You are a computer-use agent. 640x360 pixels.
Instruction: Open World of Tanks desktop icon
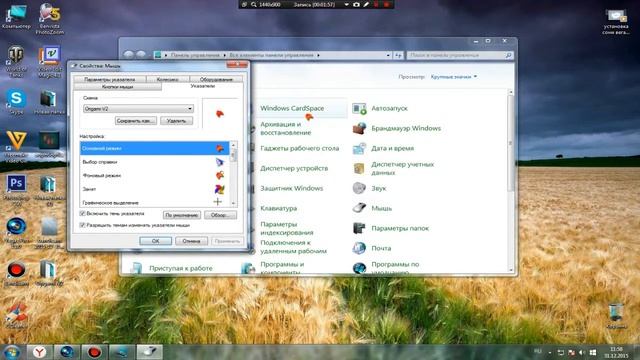[16, 61]
